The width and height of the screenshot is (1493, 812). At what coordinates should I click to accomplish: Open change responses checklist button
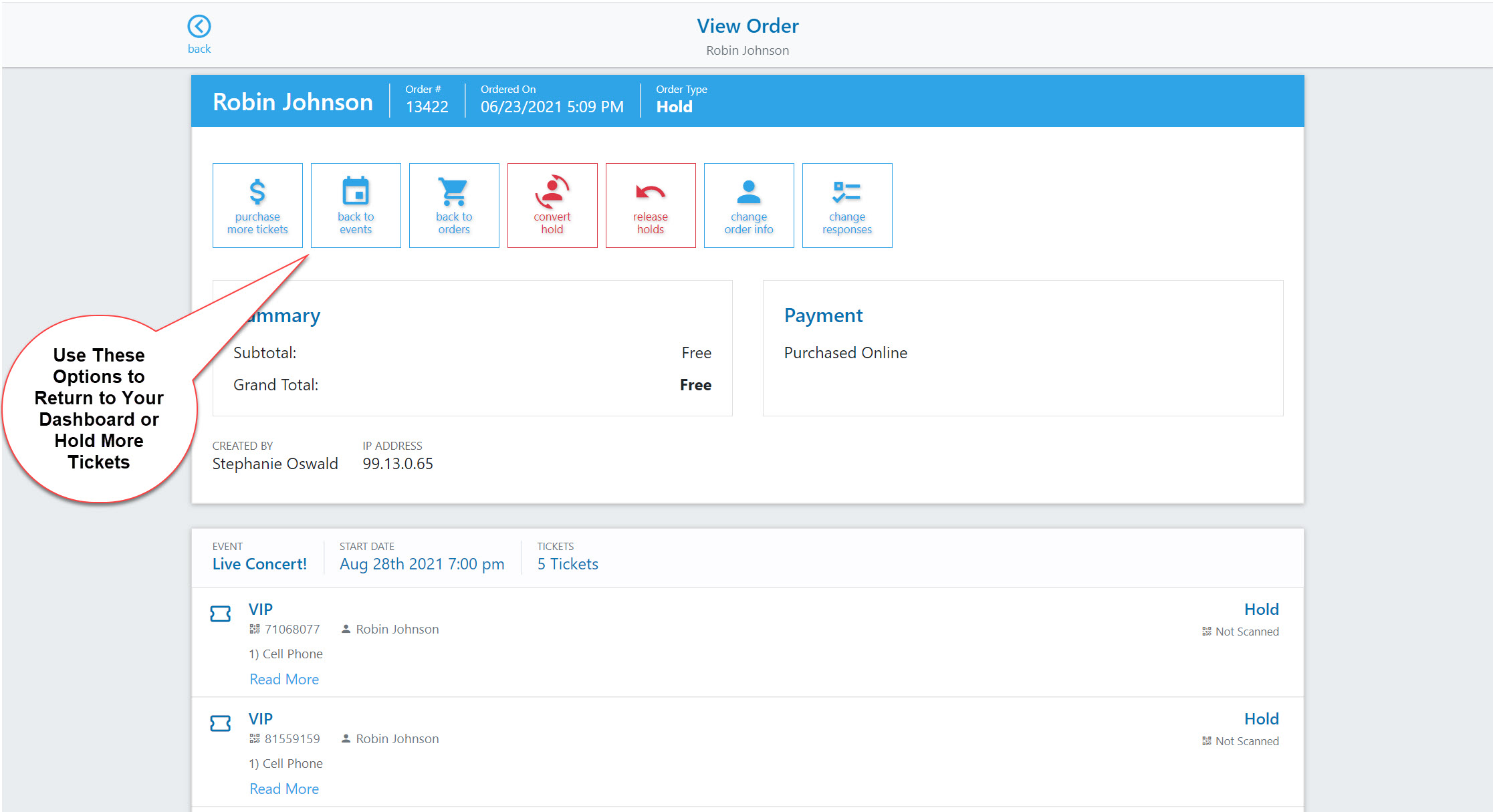[x=847, y=205]
